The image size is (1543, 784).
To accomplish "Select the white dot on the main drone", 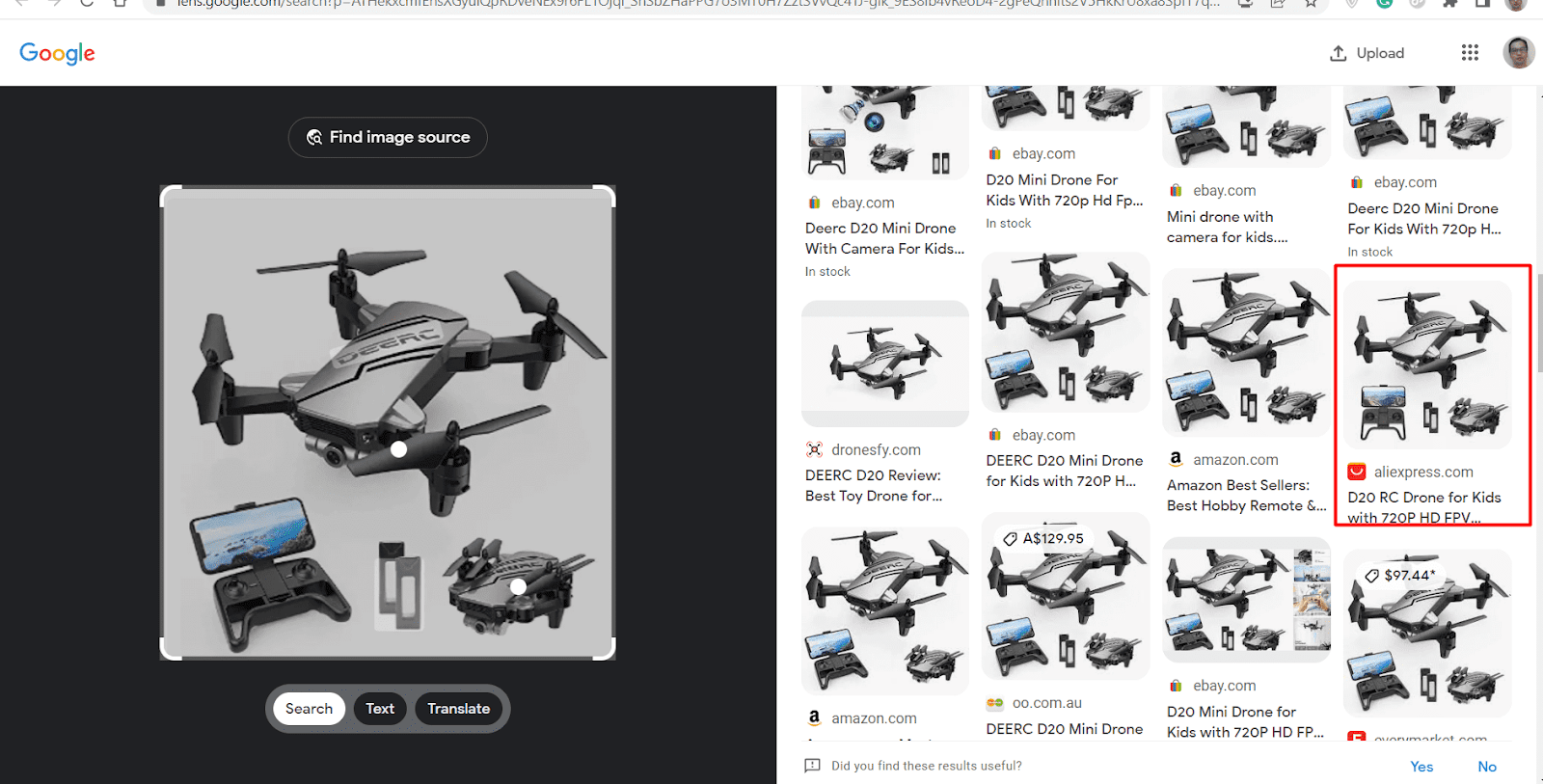I will pyautogui.click(x=398, y=448).
